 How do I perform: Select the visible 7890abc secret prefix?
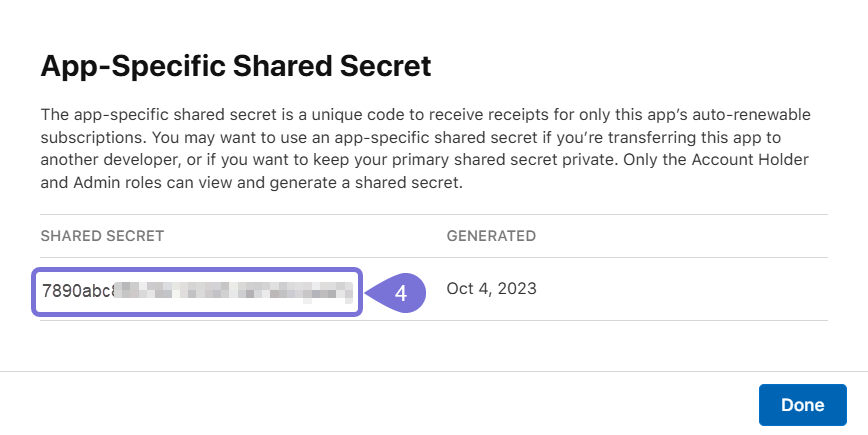(76, 291)
